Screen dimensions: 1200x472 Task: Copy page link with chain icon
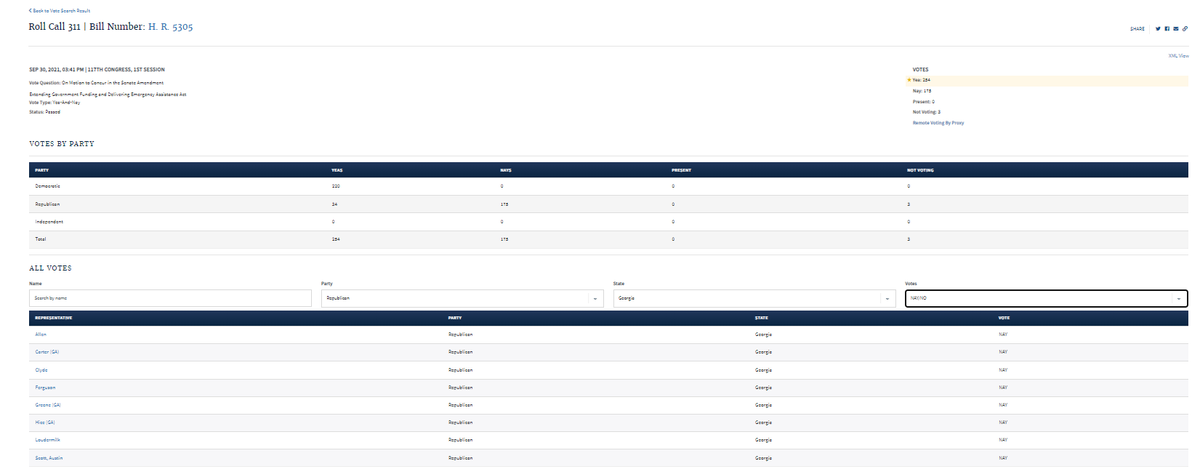1185,28
